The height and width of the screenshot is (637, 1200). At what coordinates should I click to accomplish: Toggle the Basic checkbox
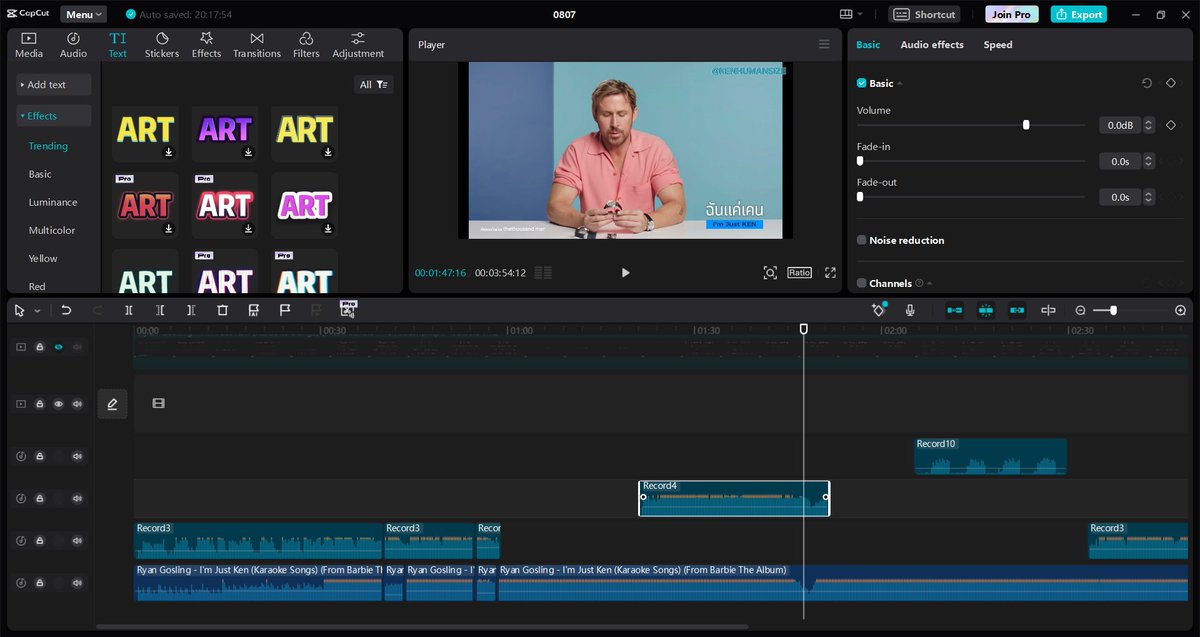point(862,83)
